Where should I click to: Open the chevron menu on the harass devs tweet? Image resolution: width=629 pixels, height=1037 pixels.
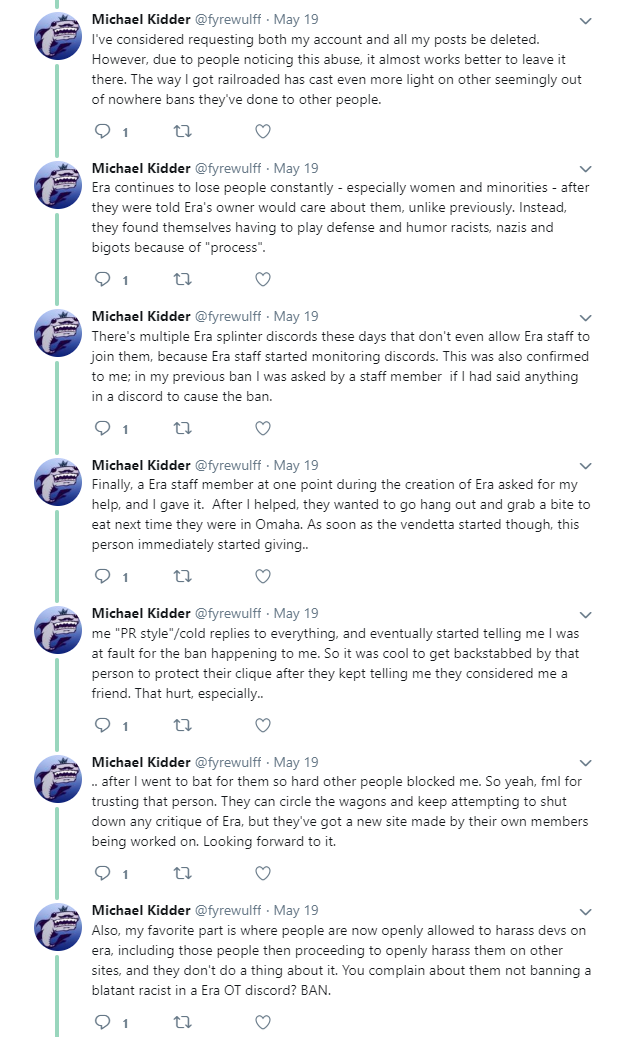pyautogui.click(x=585, y=911)
